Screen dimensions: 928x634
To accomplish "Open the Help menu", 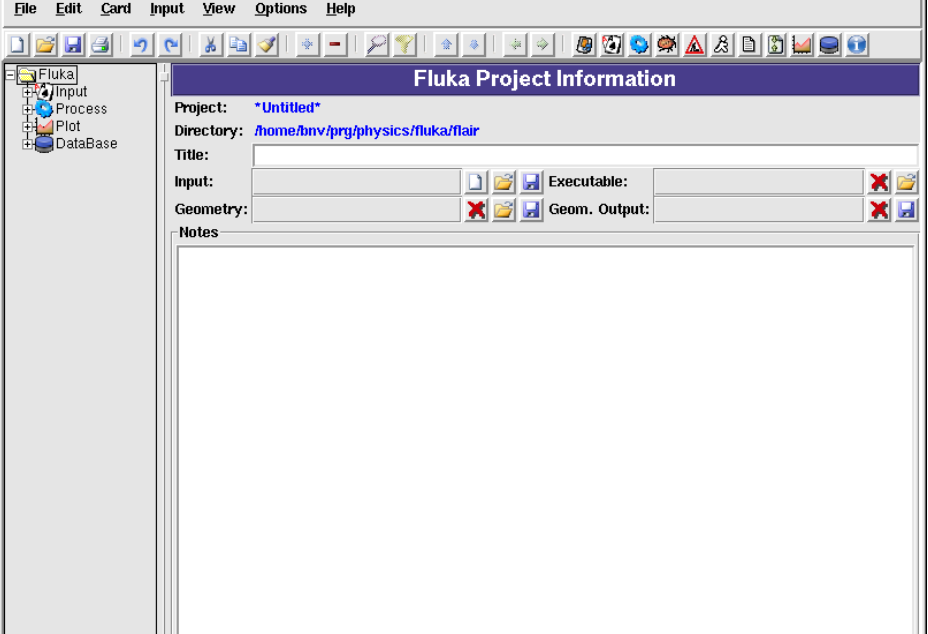I will click(340, 9).
